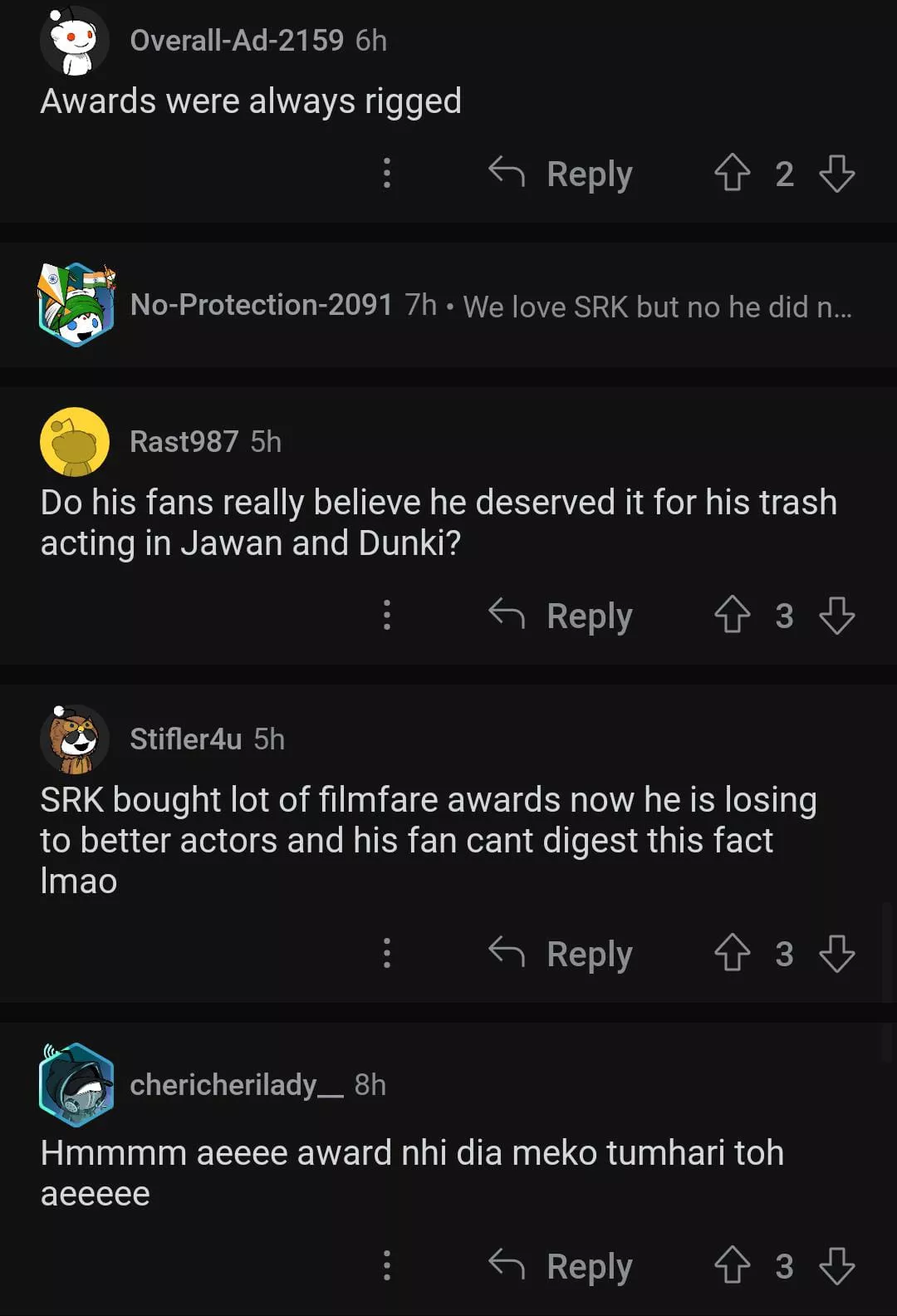Image resolution: width=897 pixels, height=1316 pixels.
Task: Reply to "Awards were always rigged" comment
Action: coord(561,173)
